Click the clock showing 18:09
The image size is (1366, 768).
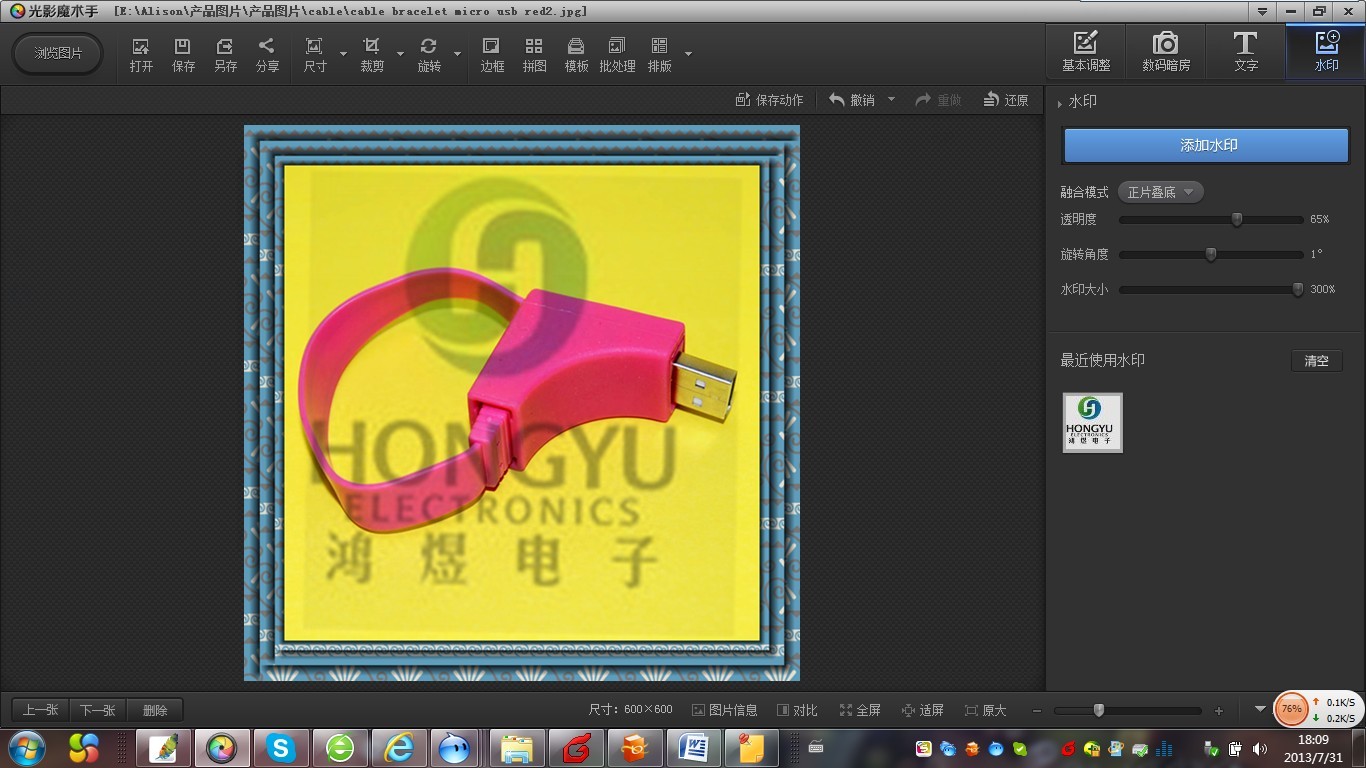[x=1311, y=739]
